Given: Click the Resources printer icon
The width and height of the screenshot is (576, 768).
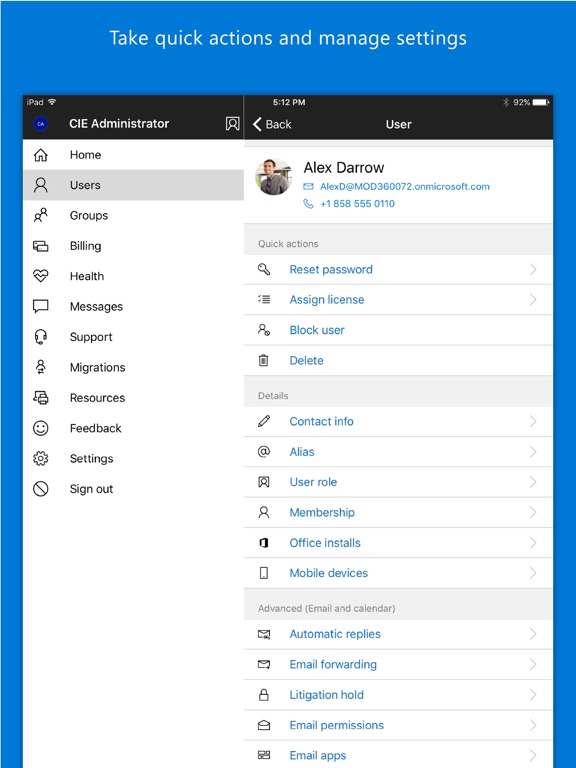Looking at the screenshot, I should pyautogui.click(x=41, y=398).
